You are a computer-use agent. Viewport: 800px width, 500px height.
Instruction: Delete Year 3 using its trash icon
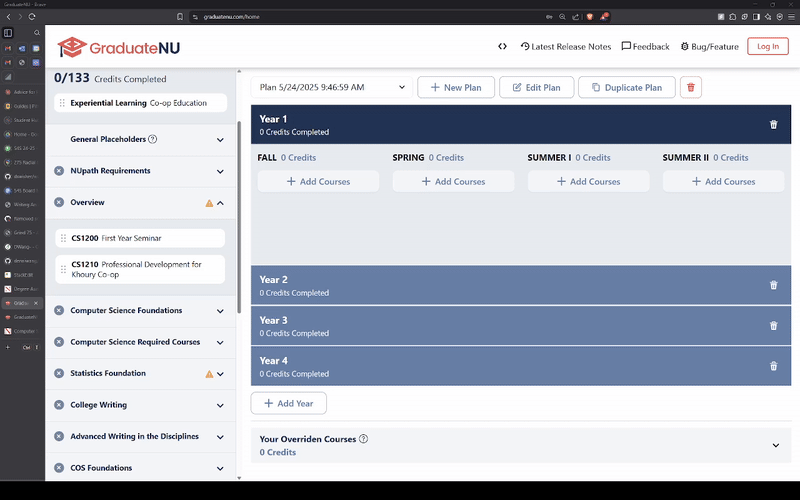click(773, 326)
